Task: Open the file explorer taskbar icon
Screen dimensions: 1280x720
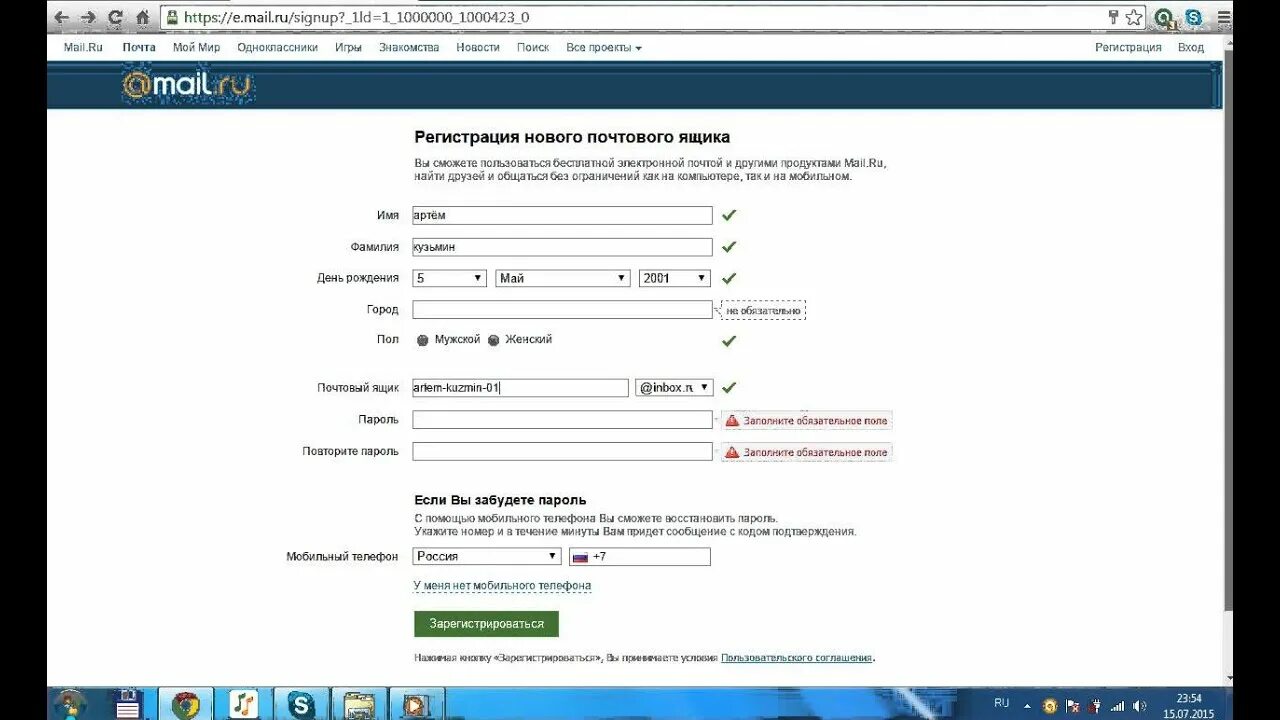Action: [358, 704]
